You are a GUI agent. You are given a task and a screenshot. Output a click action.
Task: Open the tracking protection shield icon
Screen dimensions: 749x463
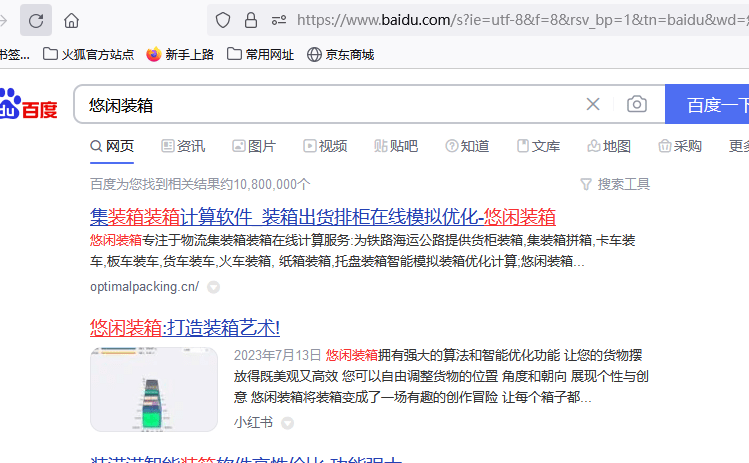223,20
